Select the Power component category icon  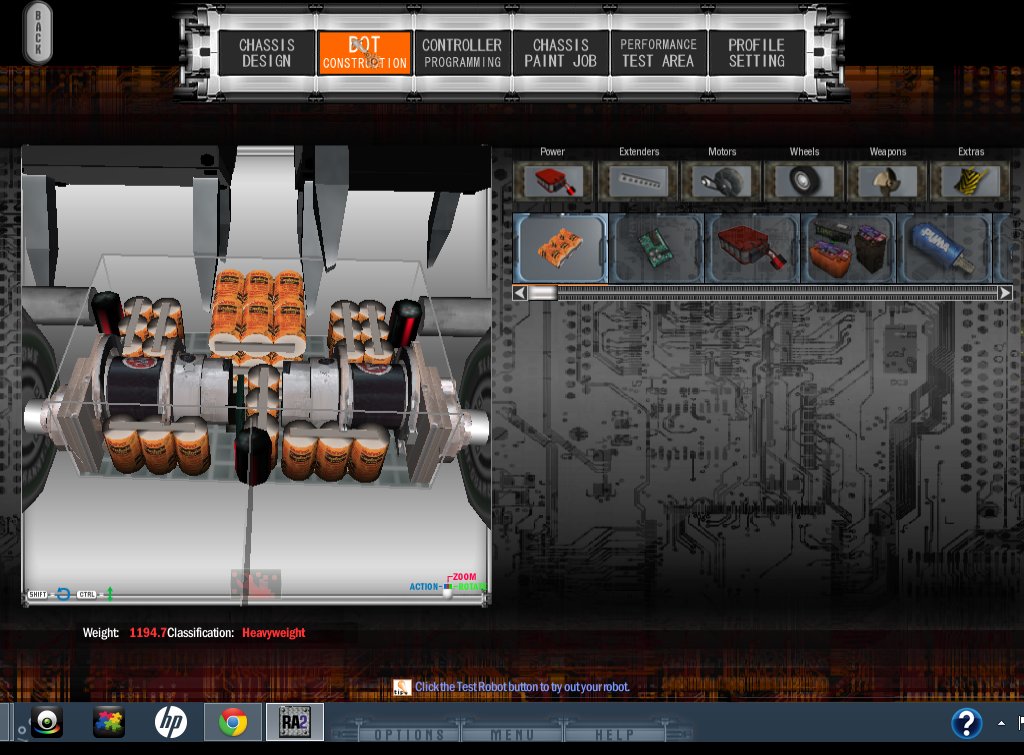[x=553, y=181]
